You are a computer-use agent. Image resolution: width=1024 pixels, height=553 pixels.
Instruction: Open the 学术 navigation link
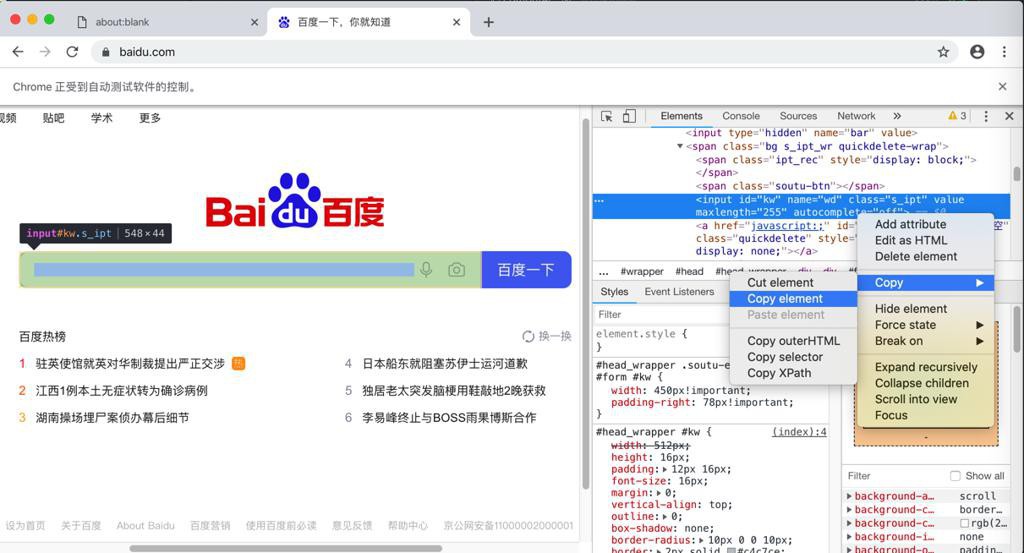(x=102, y=118)
